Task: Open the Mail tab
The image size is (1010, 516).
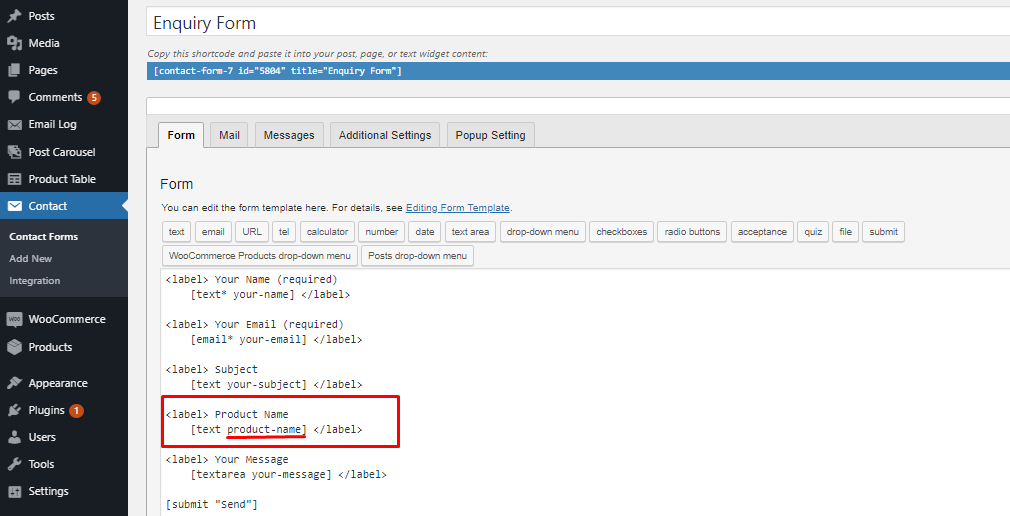Action: click(229, 135)
